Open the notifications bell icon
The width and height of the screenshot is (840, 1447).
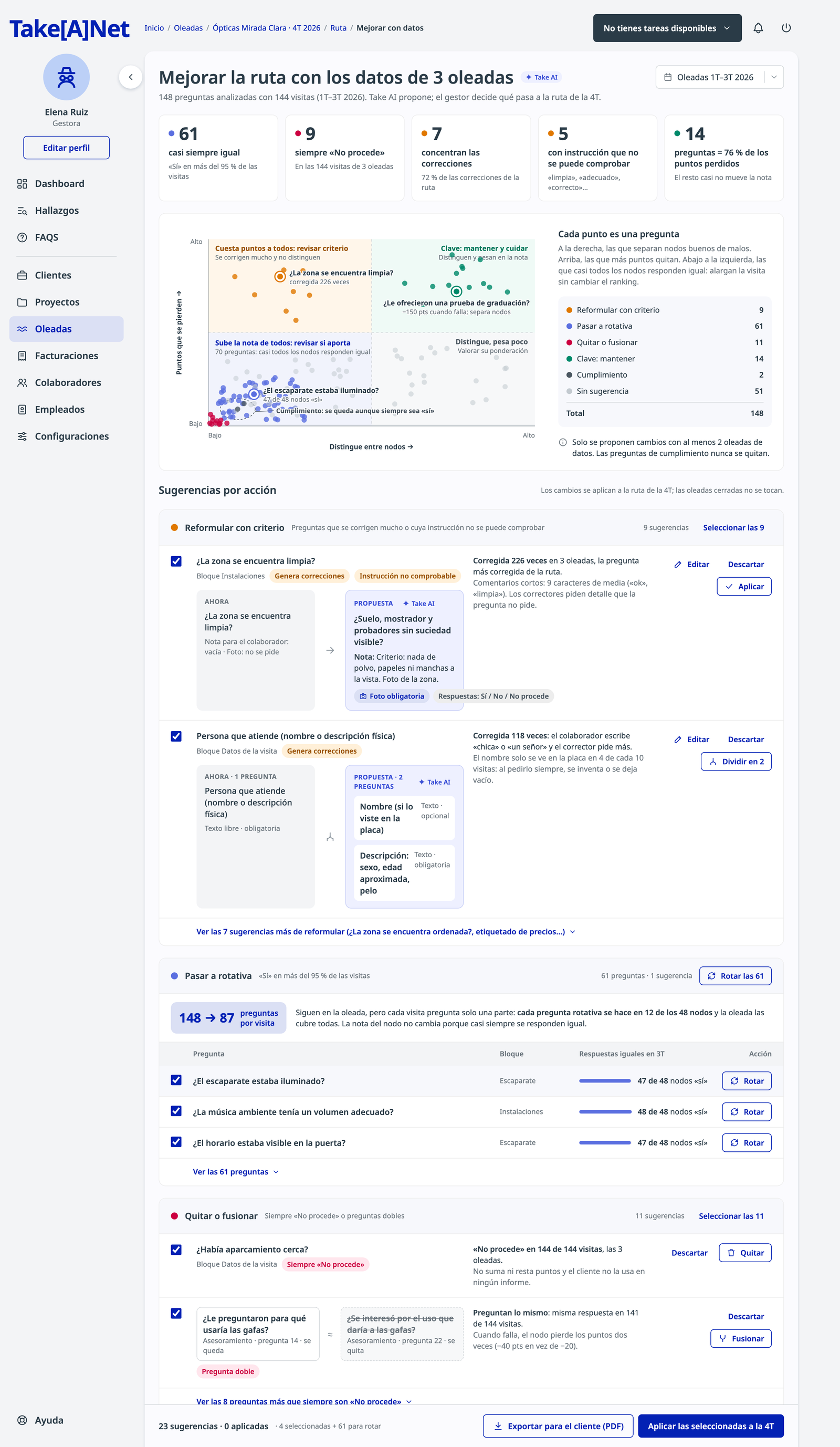point(758,28)
